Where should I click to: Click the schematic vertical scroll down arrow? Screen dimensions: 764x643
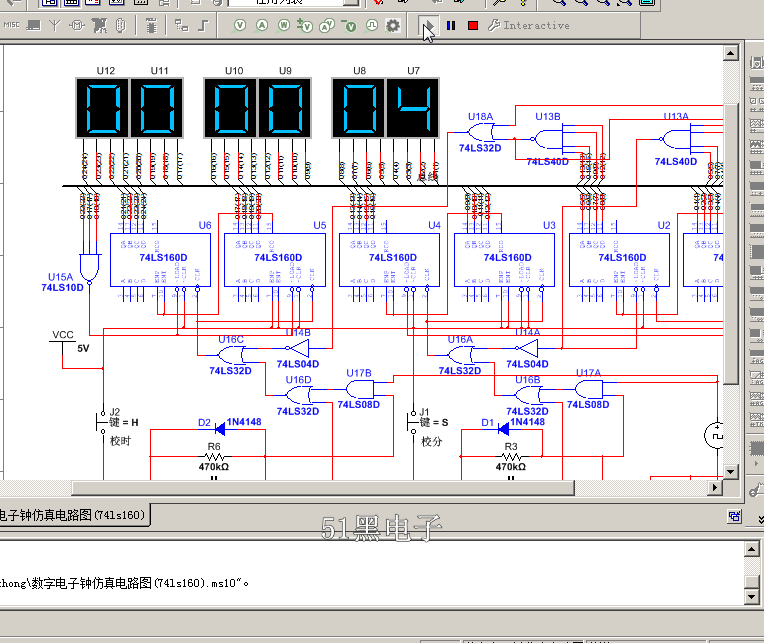730,471
